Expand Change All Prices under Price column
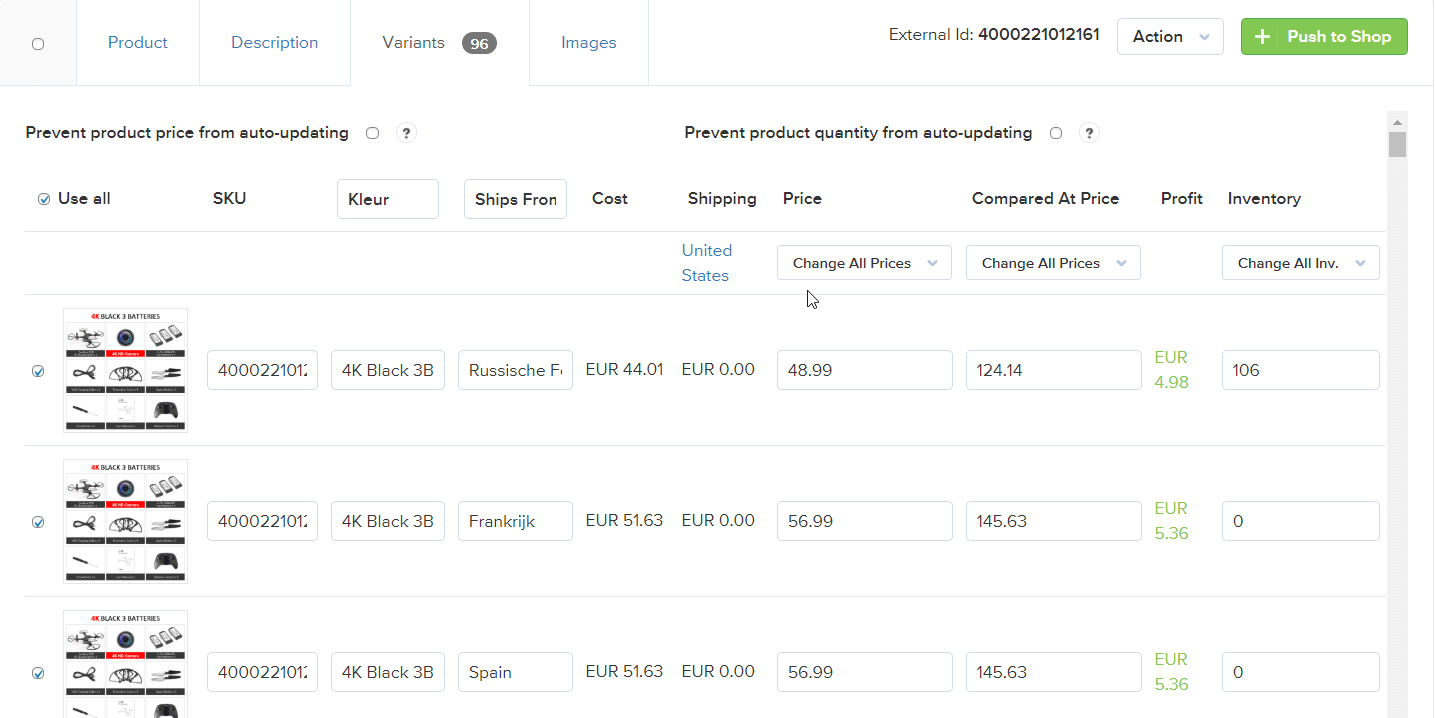The image size is (1435, 718). [x=864, y=263]
